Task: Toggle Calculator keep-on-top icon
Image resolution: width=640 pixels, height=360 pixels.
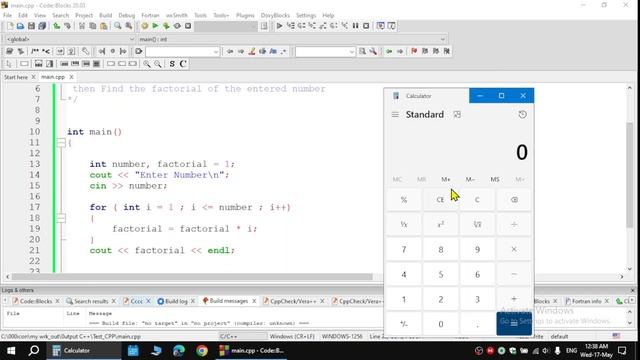Action: coord(457,115)
